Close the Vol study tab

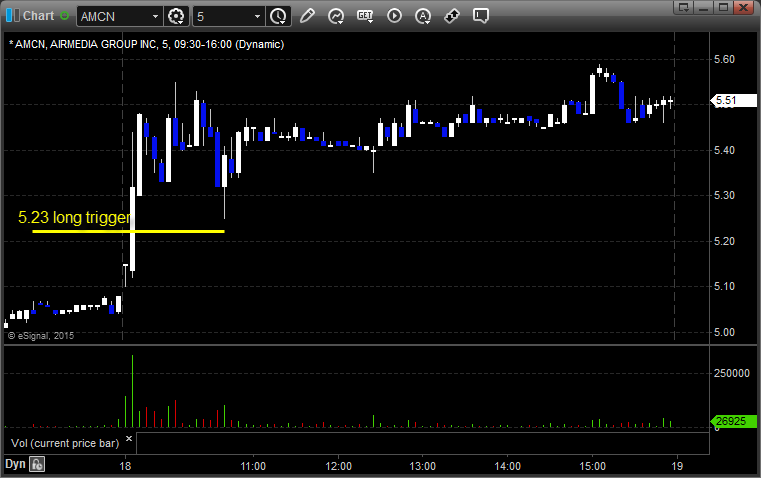[129, 439]
